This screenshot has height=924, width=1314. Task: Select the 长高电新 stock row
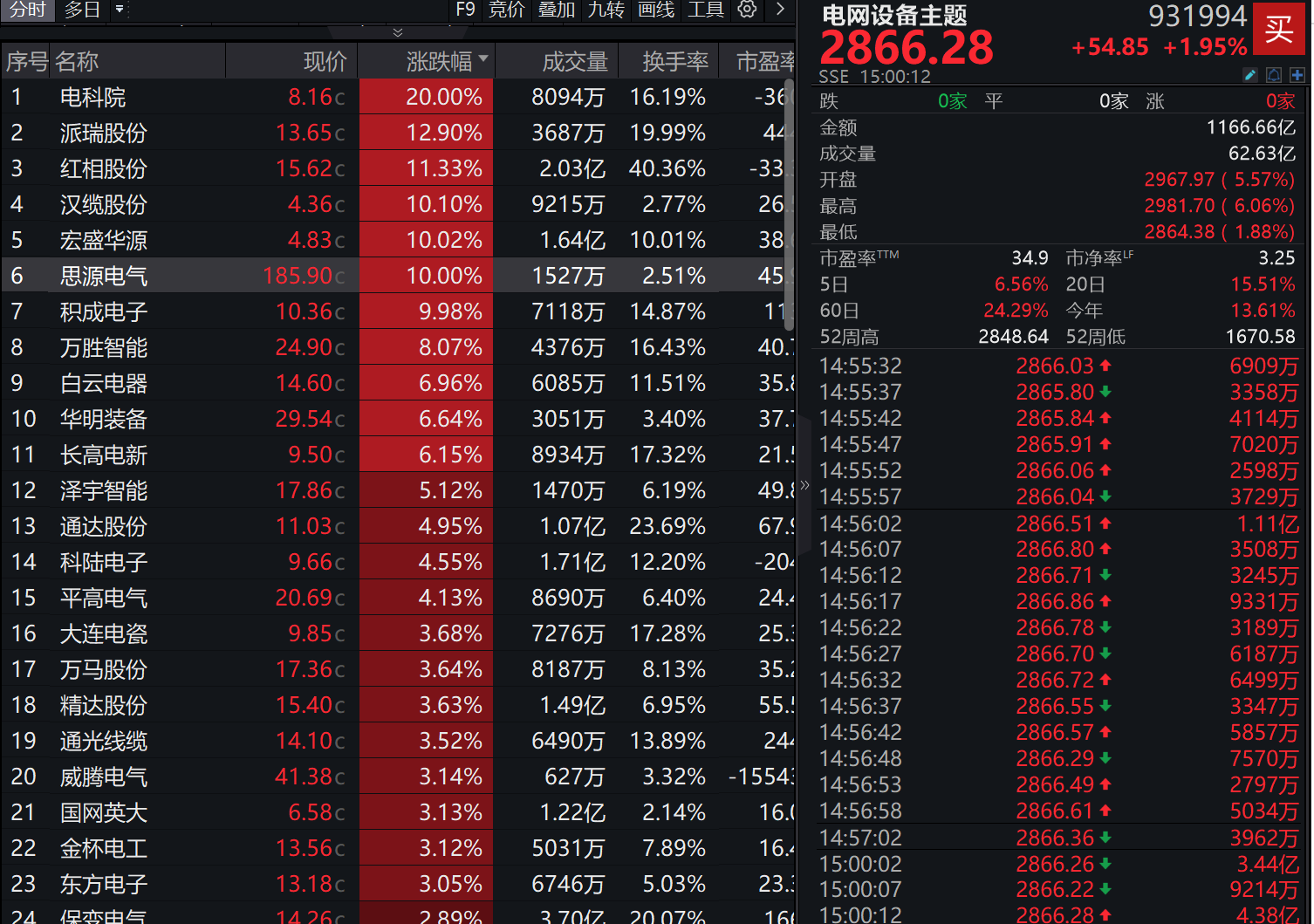tap(398, 455)
